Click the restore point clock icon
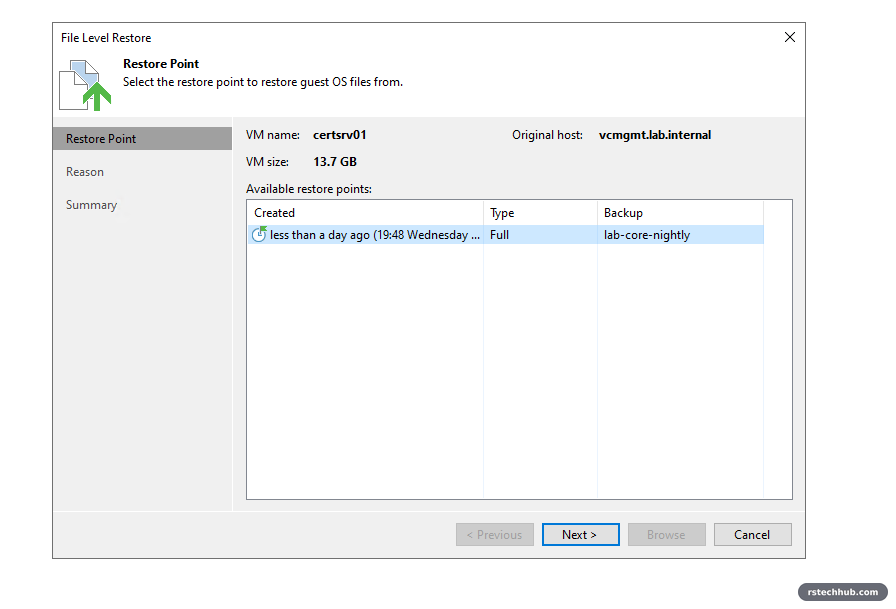 pyautogui.click(x=259, y=234)
